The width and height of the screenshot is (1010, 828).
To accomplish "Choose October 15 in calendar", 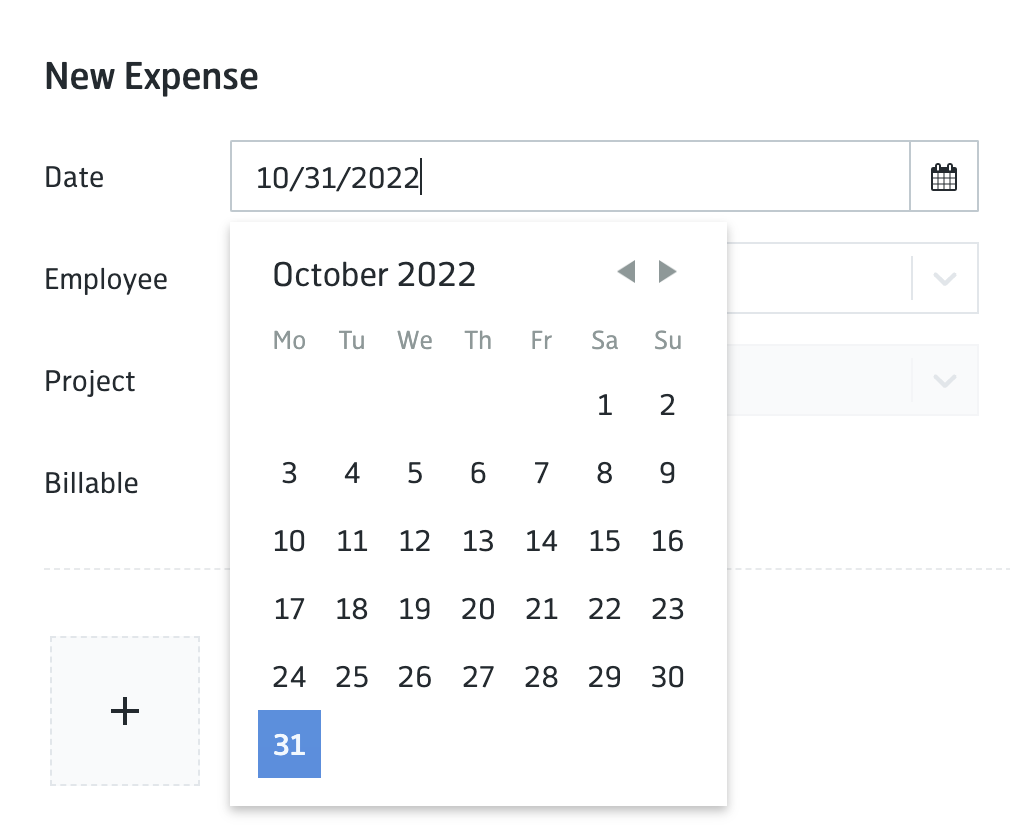I will tap(604, 541).
